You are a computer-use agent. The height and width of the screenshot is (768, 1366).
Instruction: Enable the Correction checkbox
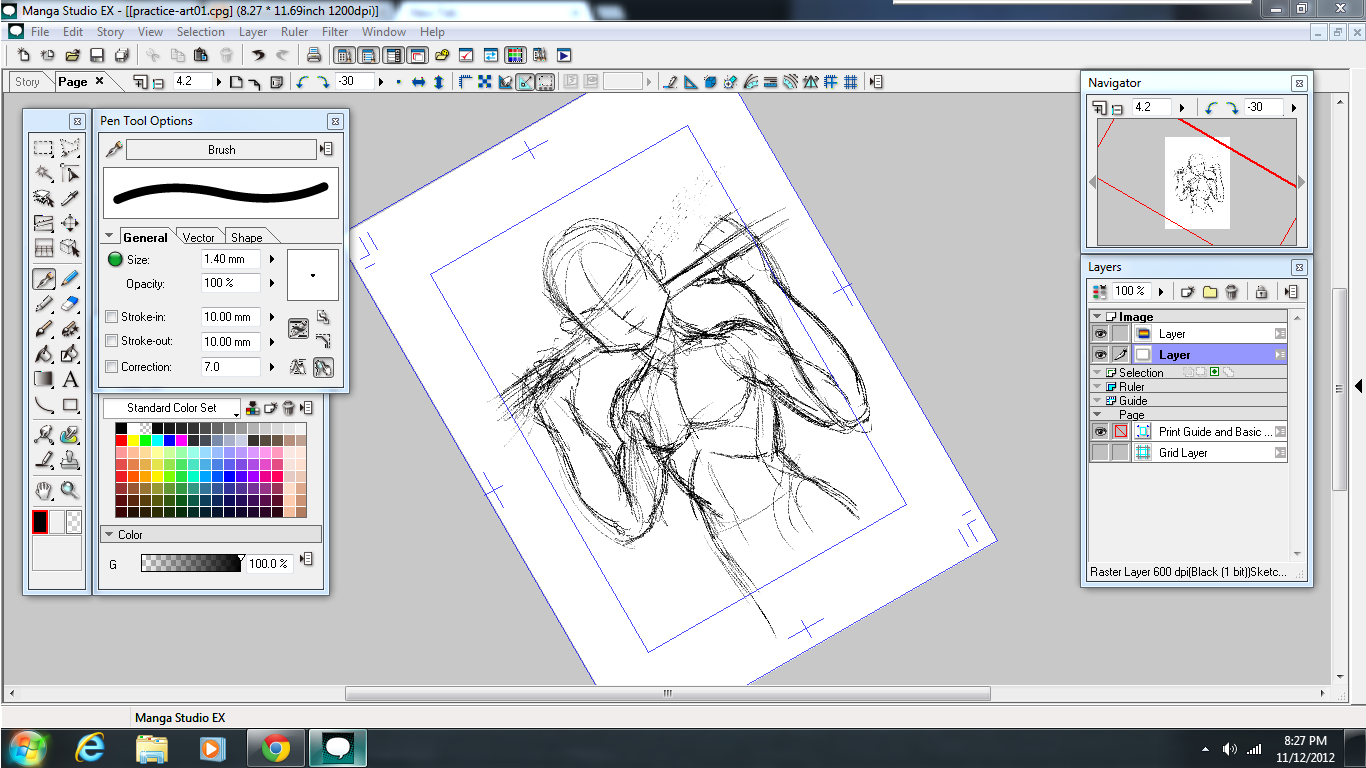(x=112, y=366)
